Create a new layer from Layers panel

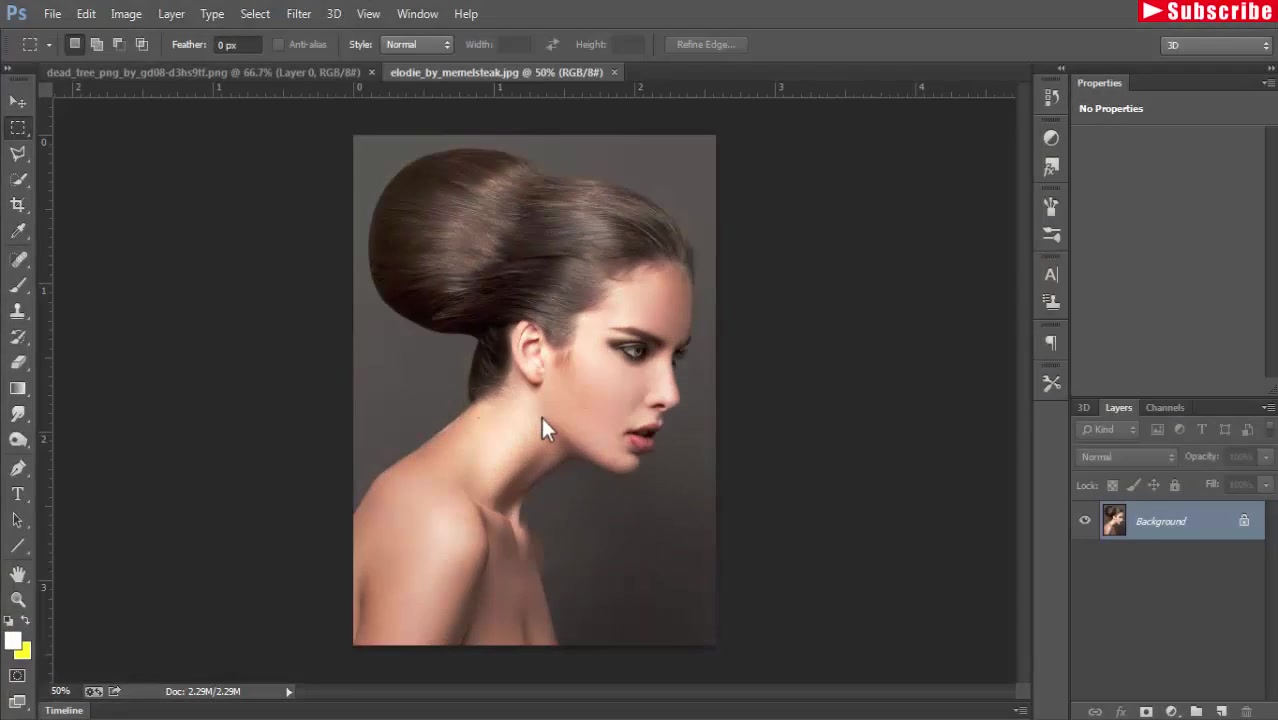click(1221, 712)
